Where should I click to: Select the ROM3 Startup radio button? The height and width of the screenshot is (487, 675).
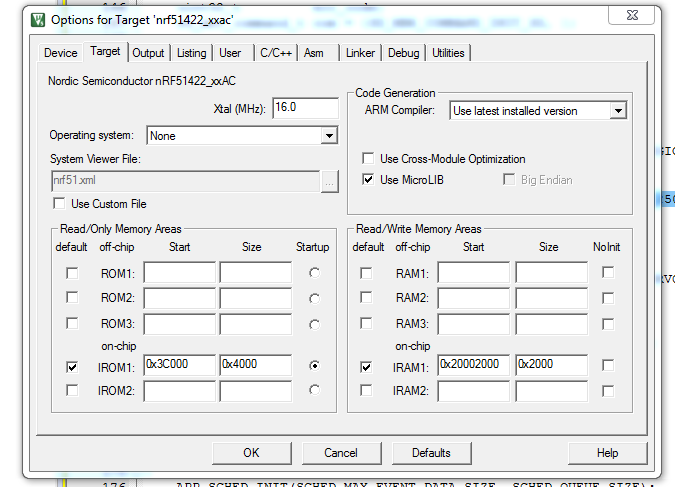315,324
